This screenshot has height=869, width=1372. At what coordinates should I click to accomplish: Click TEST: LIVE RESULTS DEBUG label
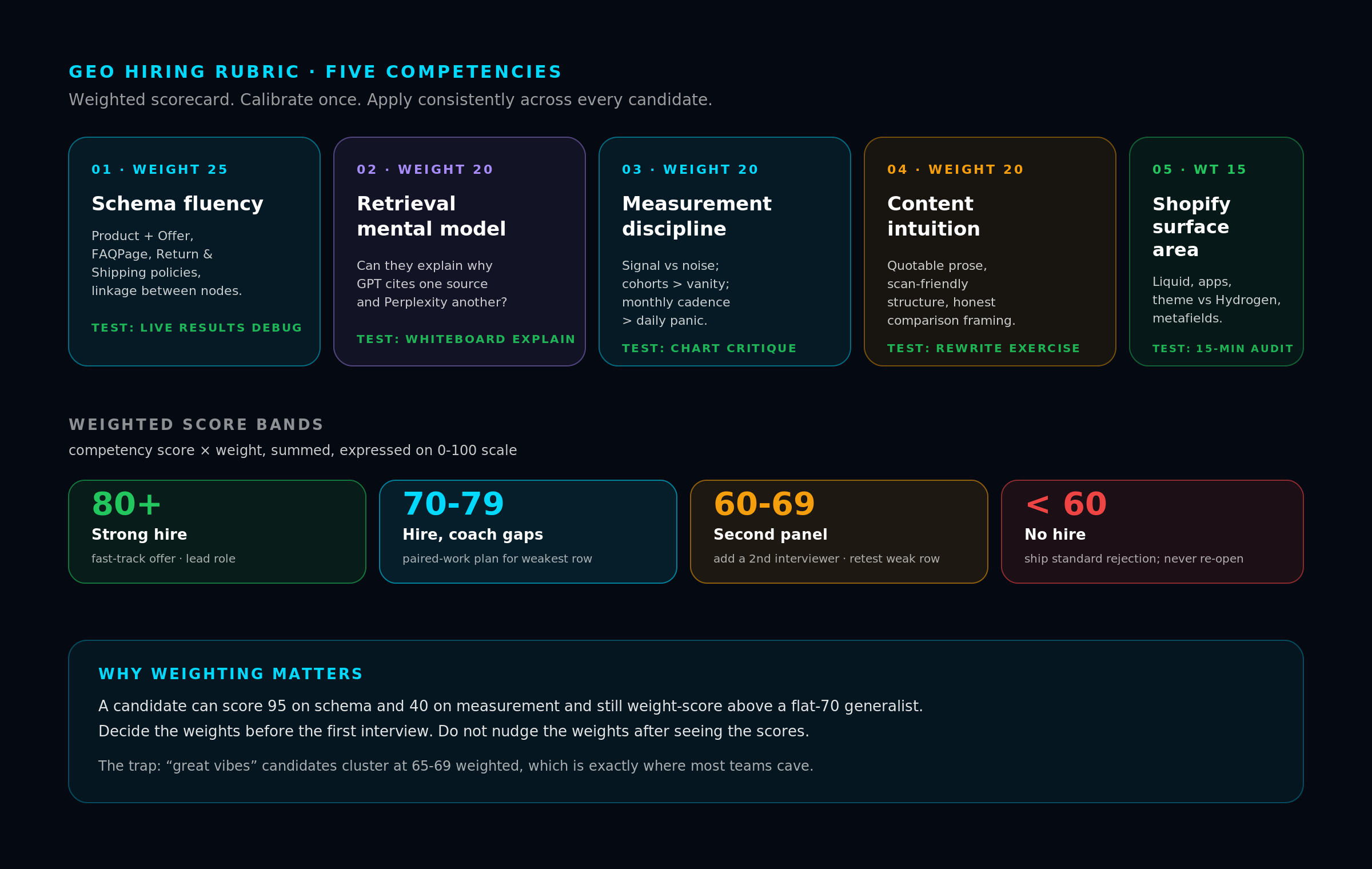pyautogui.click(x=197, y=328)
